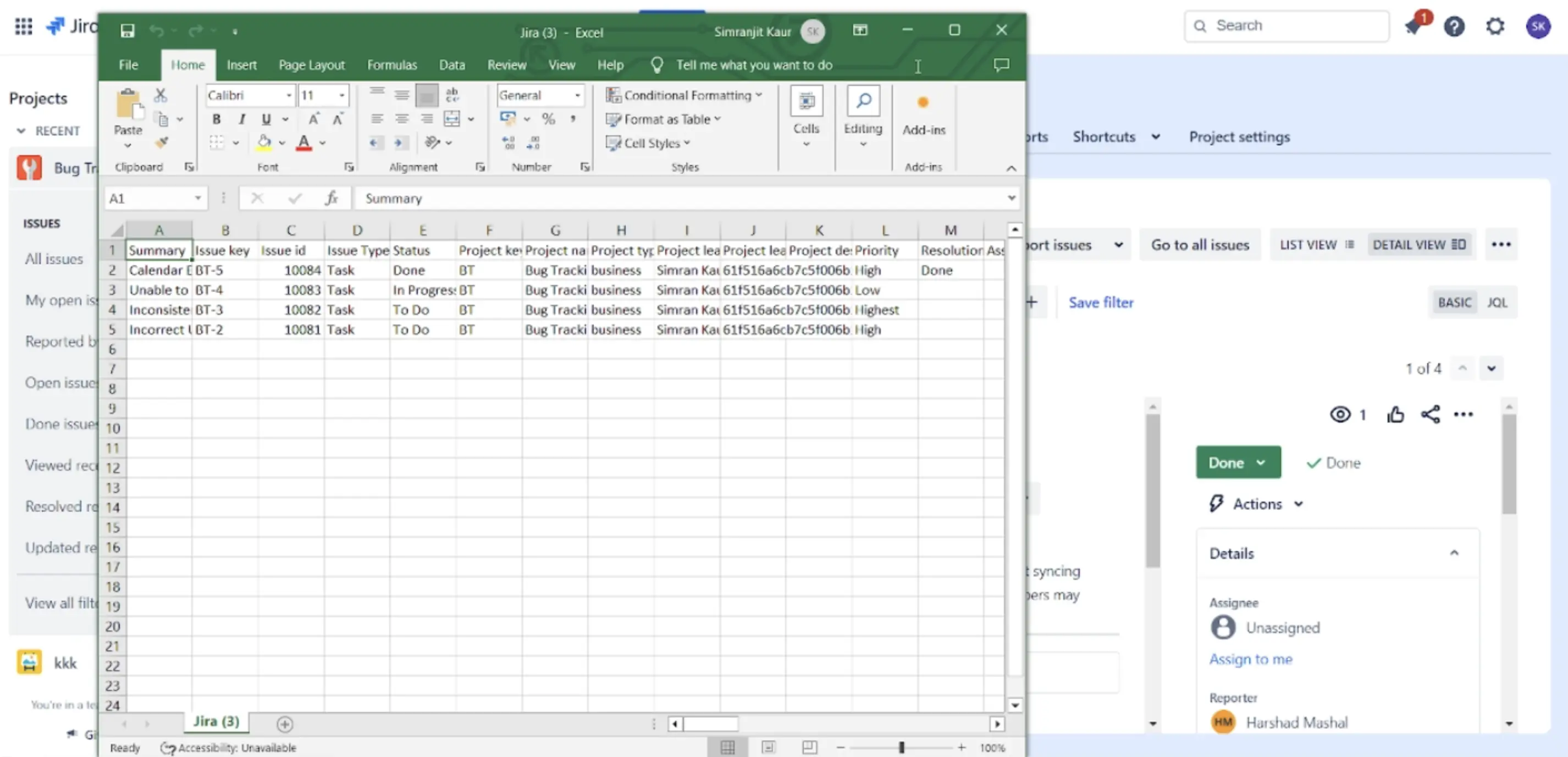Switch to Page Layout view in status bar
The image size is (1568, 757).
tap(768, 747)
